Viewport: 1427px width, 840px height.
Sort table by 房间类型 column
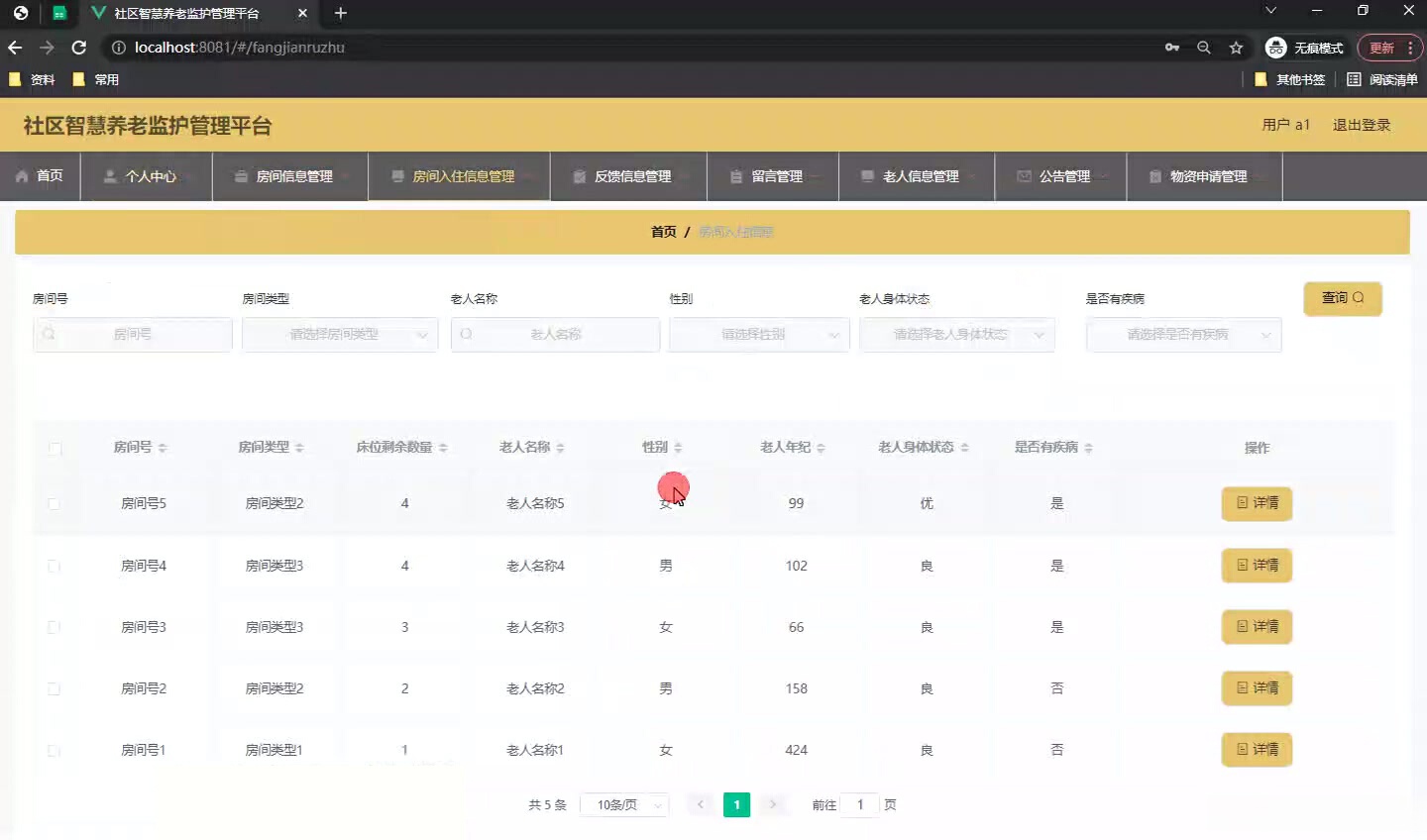point(299,448)
